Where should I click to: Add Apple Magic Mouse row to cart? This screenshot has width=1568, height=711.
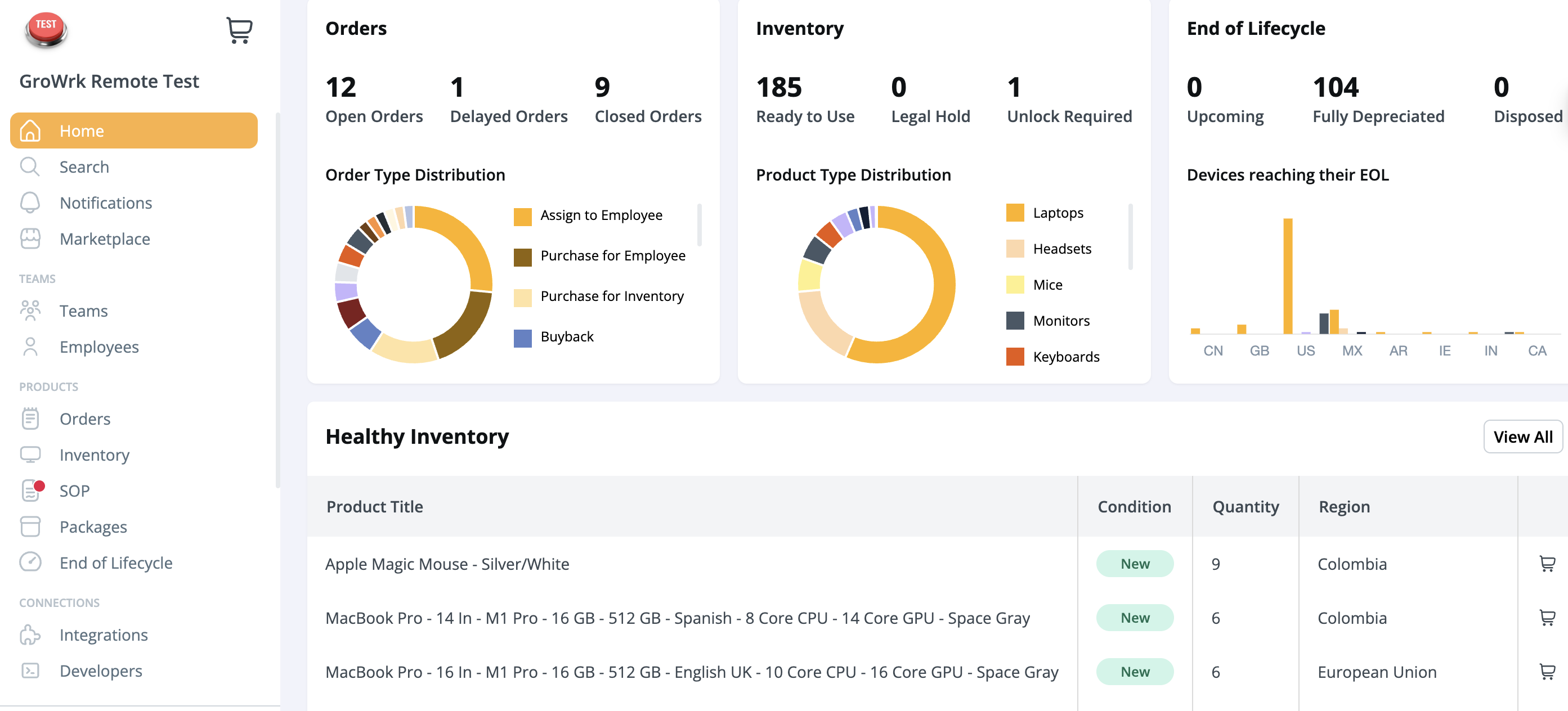click(1547, 564)
